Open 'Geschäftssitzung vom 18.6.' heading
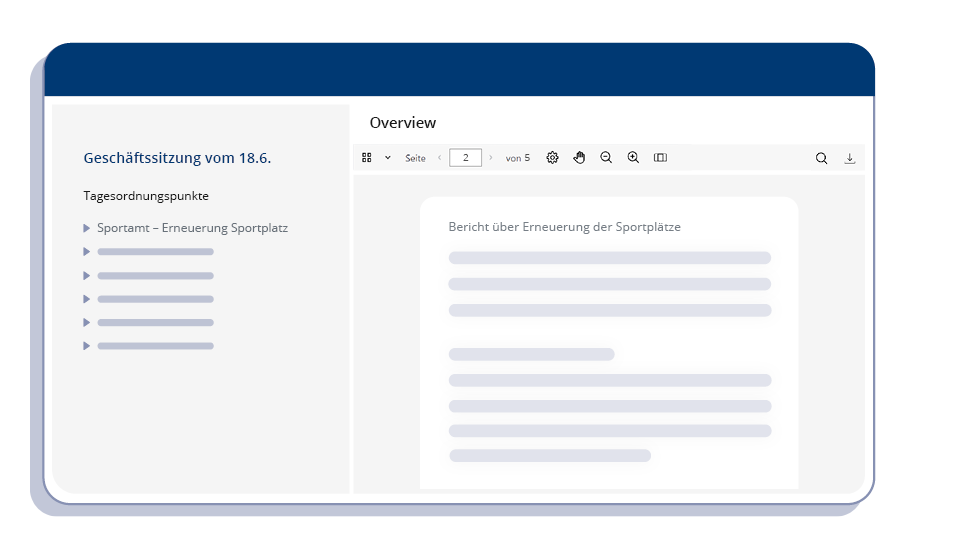 (177, 158)
